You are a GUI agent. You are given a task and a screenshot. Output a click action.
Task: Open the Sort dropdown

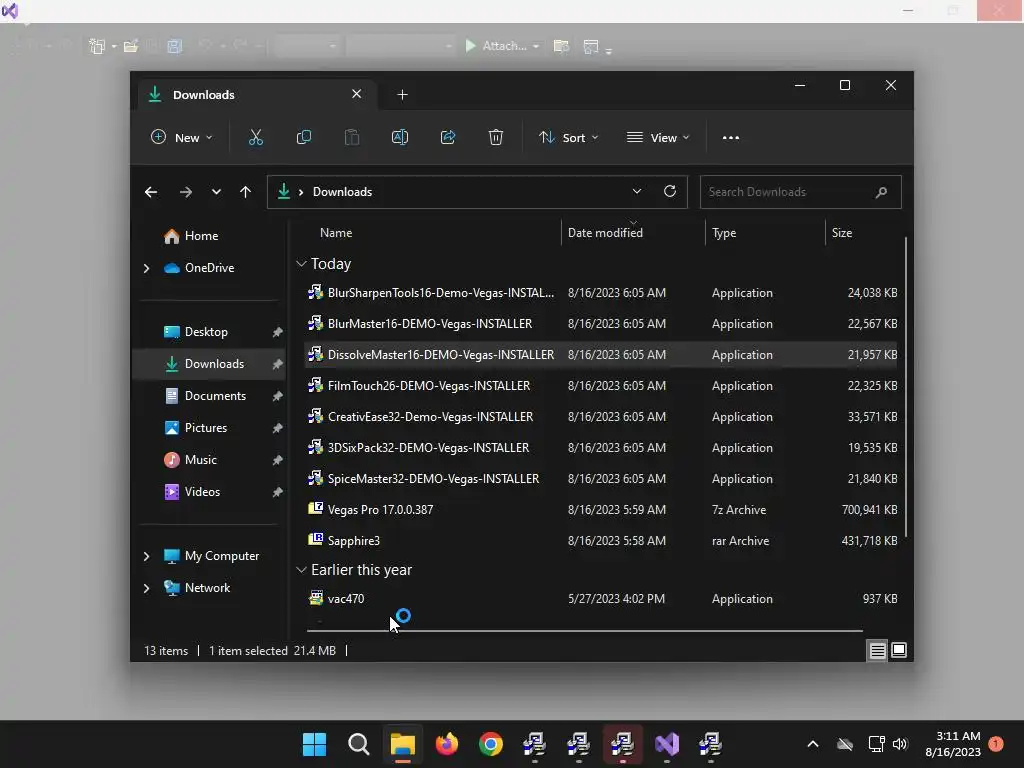[568, 138]
